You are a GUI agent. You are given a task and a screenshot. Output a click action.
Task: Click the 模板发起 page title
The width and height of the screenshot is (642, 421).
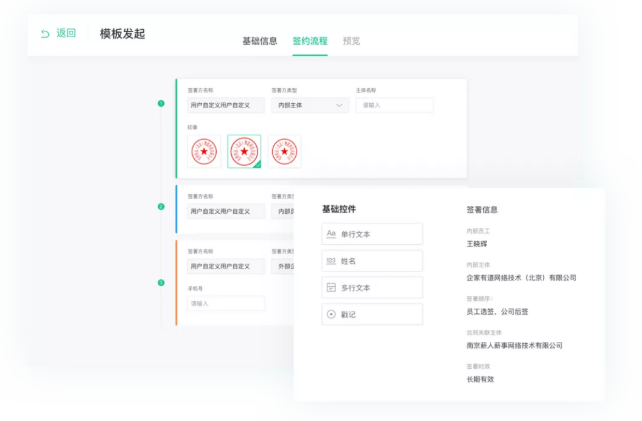click(122, 34)
